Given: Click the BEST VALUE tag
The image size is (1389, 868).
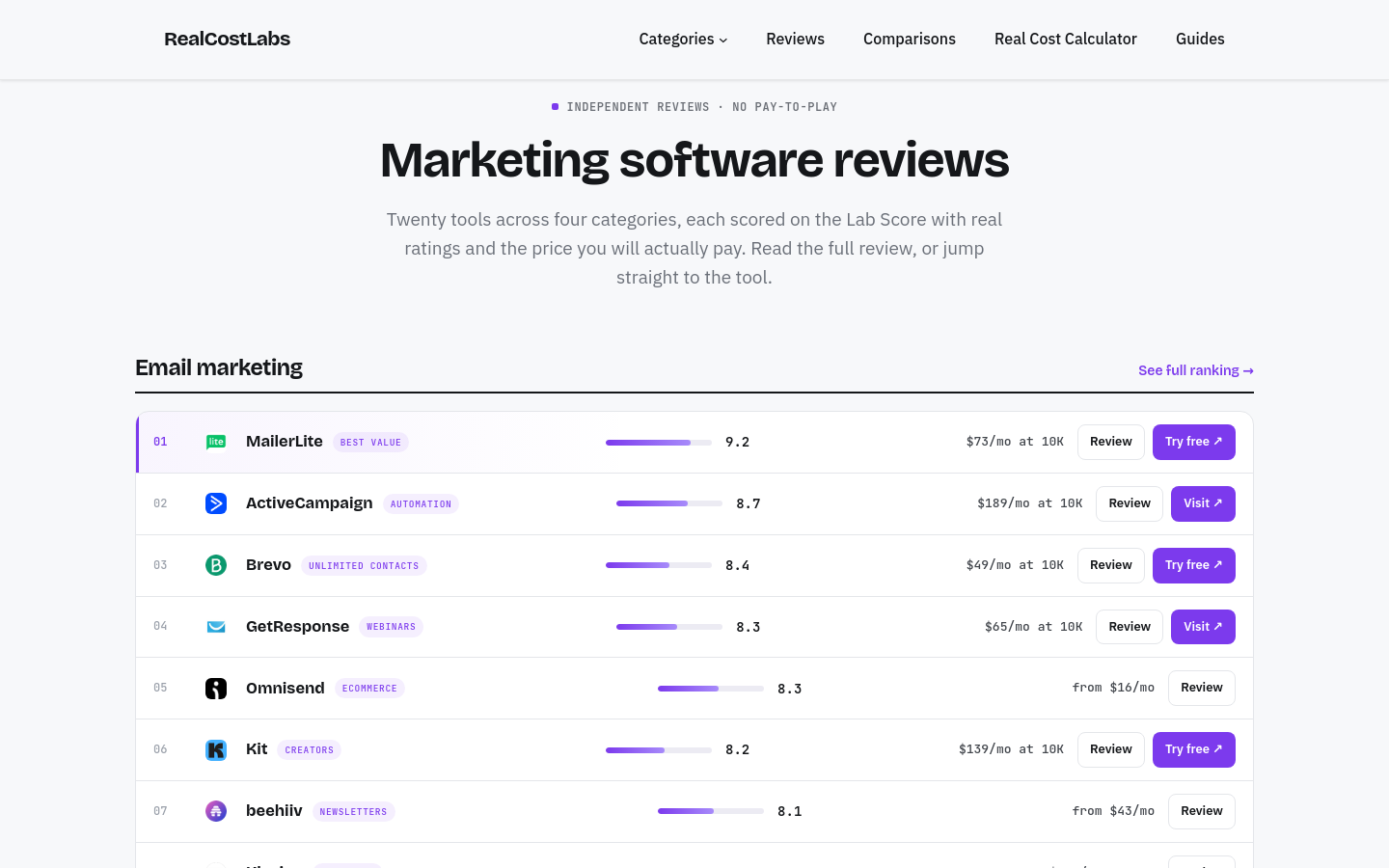Looking at the screenshot, I should coord(370,443).
